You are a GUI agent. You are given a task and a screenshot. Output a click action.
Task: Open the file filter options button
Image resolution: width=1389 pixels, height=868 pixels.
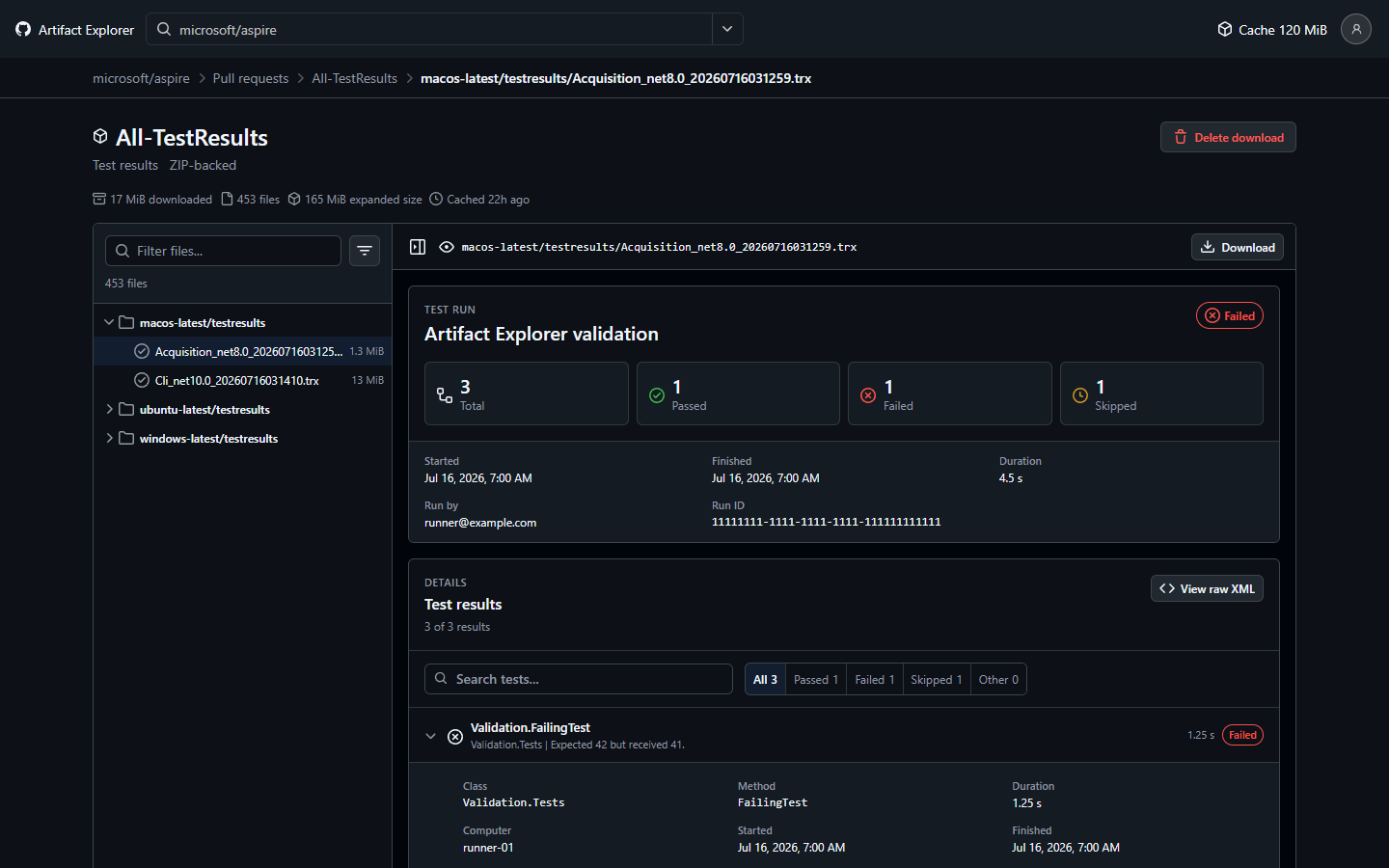click(x=364, y=251)
